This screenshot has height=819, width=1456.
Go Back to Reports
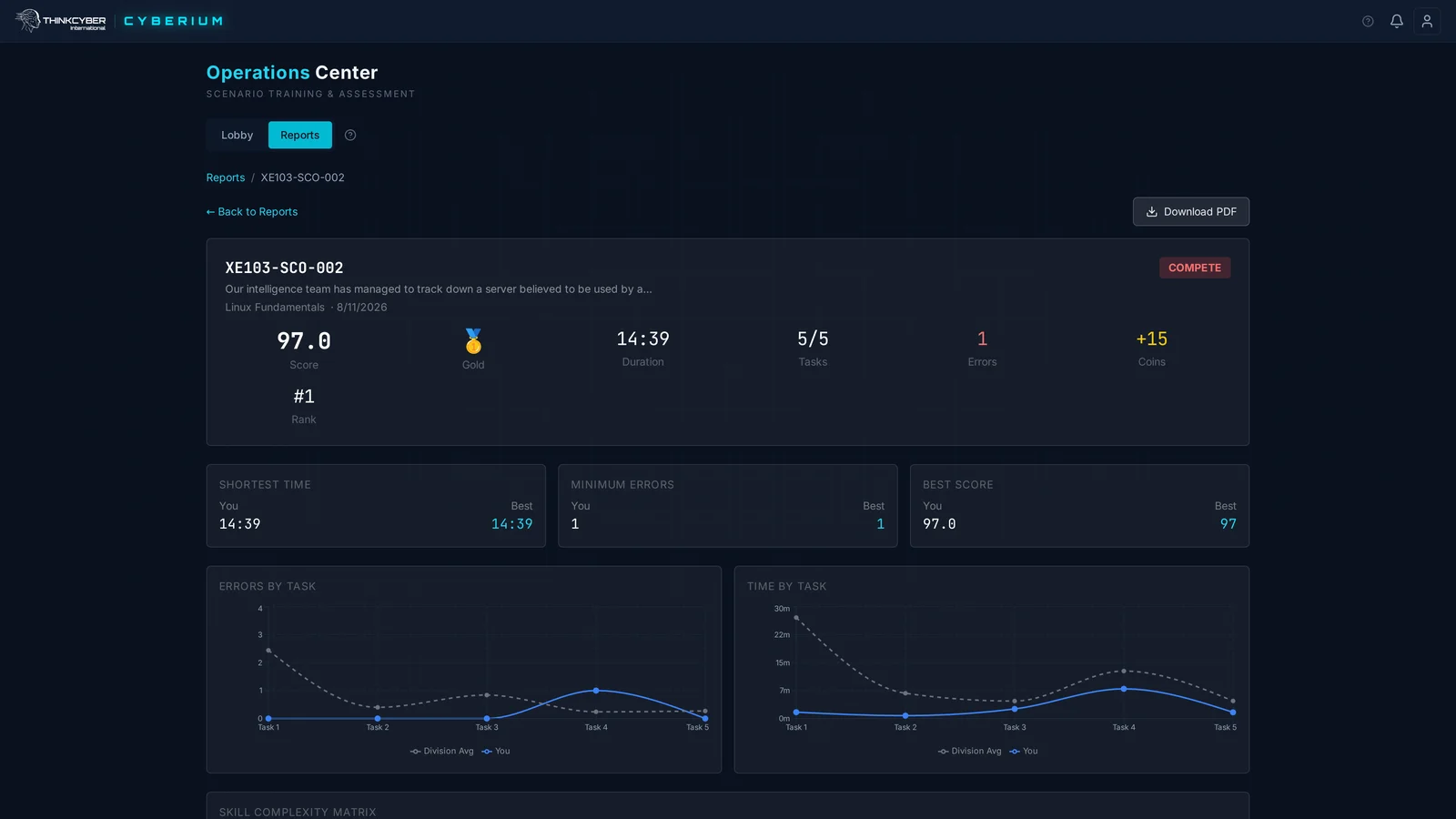tap(252, 211)
